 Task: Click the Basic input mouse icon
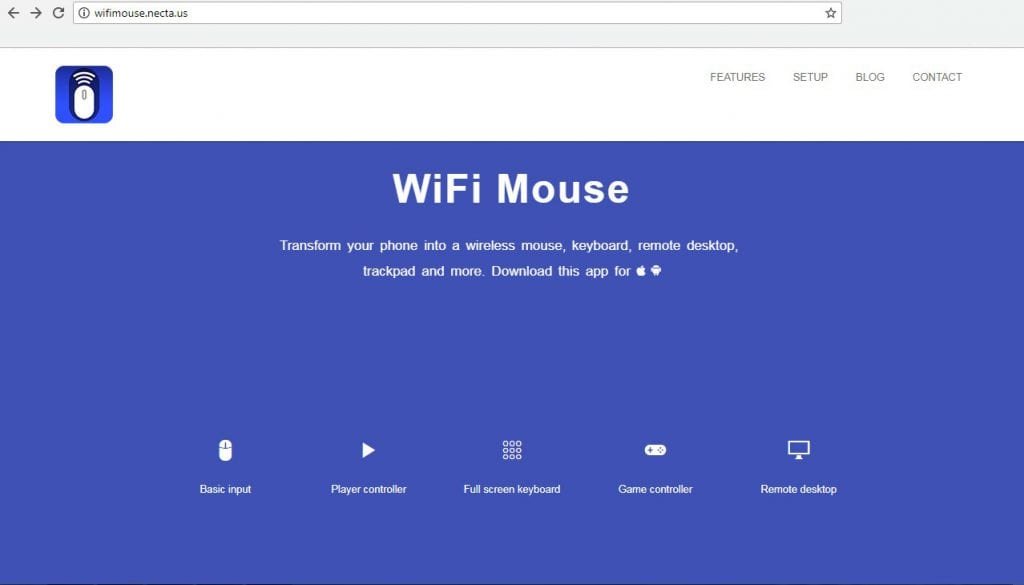coord(225,449)
